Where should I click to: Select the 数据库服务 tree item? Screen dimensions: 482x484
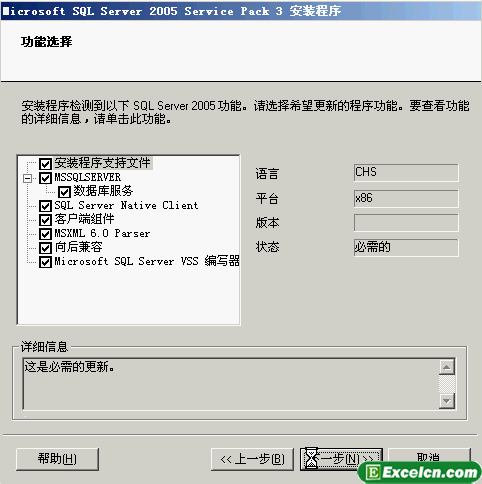coord(103,191)
